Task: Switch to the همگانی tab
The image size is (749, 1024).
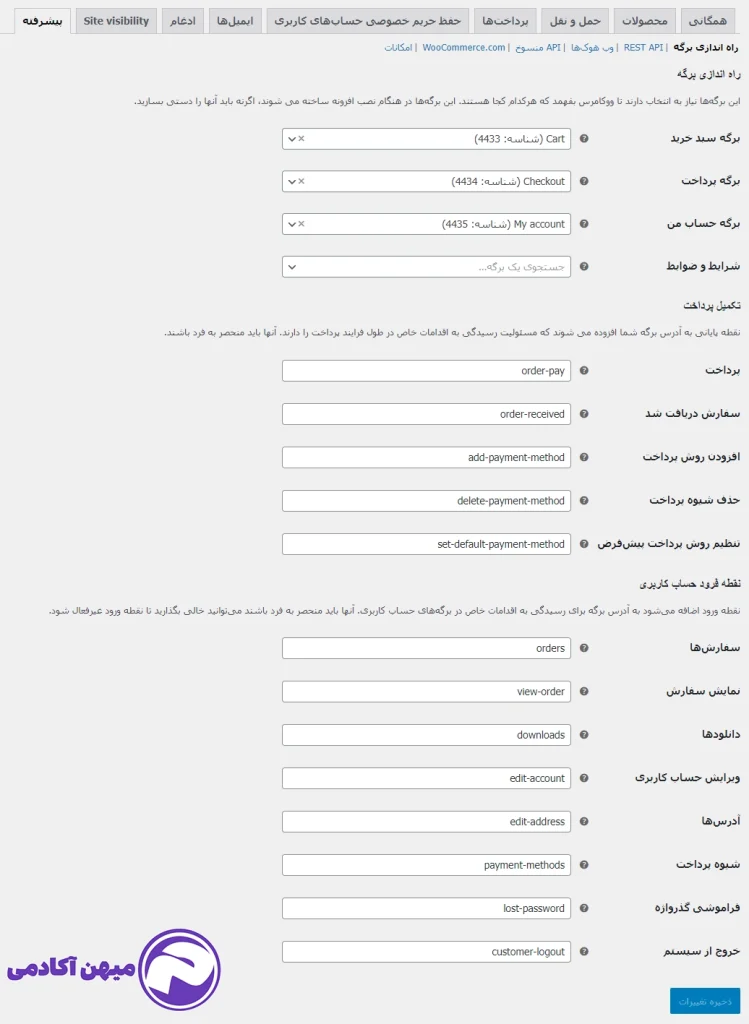Action: (x=709, y=20)
